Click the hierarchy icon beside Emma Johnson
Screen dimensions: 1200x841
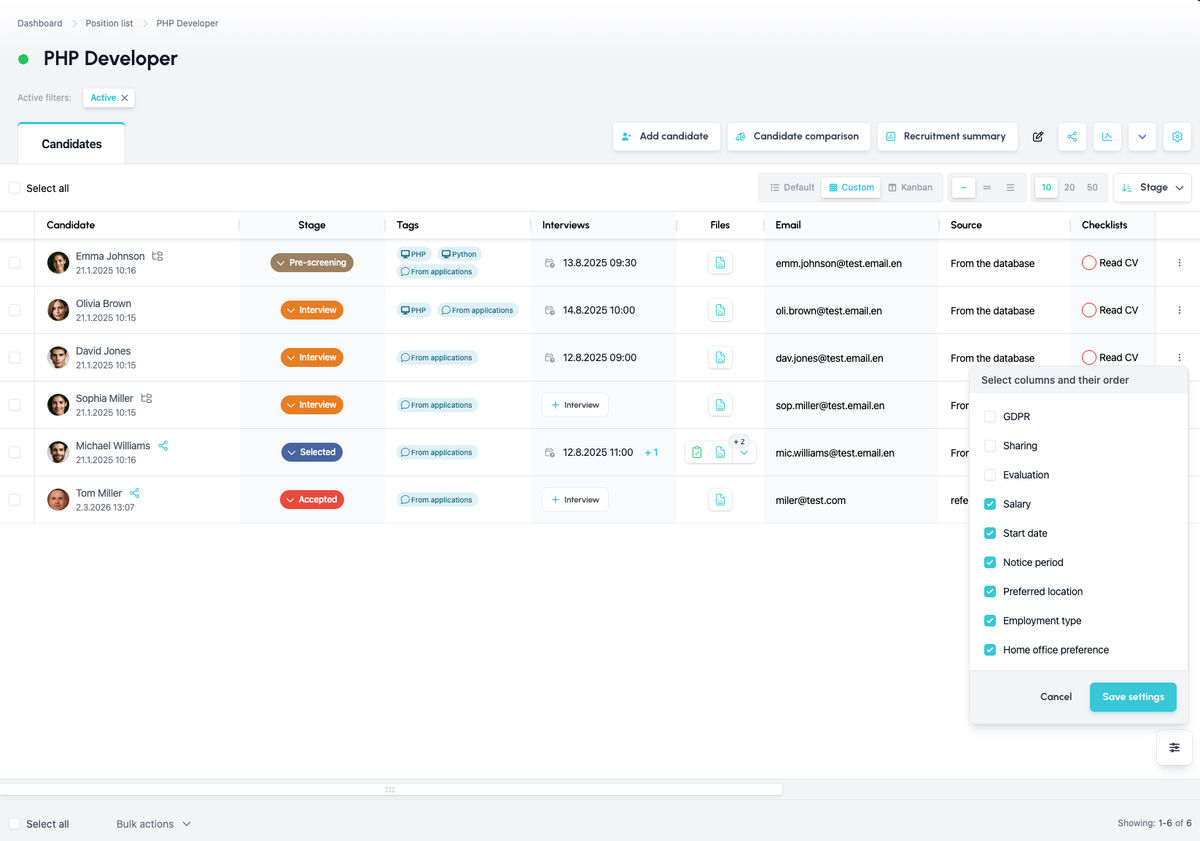[x=157, y=256]
